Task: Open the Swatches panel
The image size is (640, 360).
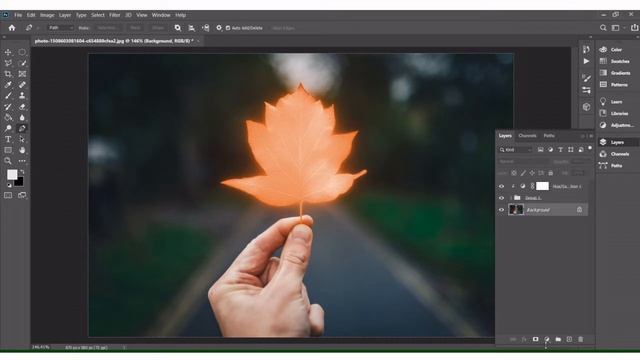Action: 615,61
